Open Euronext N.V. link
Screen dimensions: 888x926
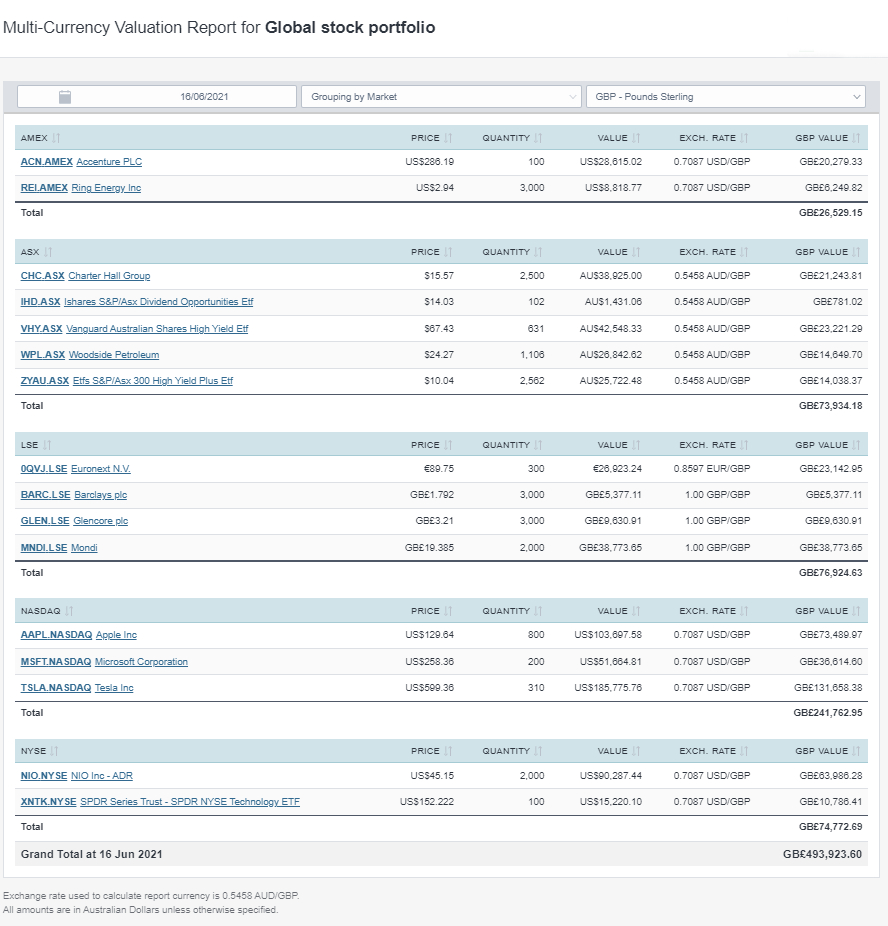[x=101, y=469]
